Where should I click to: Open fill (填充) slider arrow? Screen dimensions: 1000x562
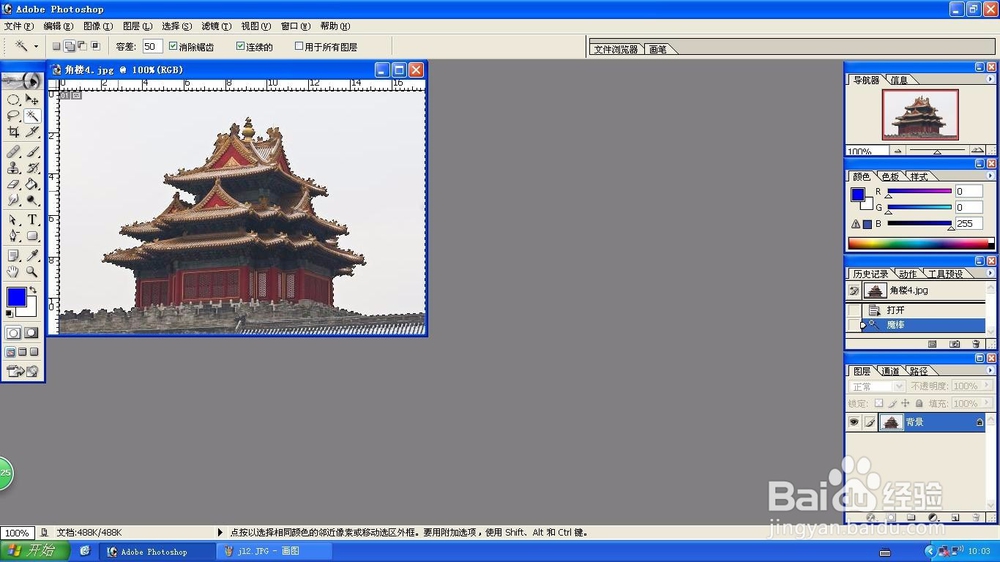click(987, 403)
